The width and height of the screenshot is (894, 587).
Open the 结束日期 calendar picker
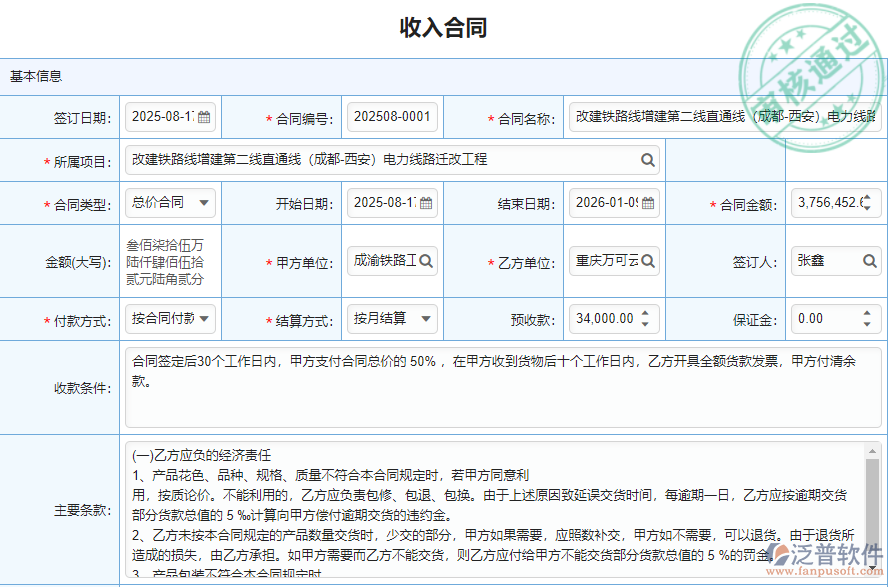[x=647, y=203]
